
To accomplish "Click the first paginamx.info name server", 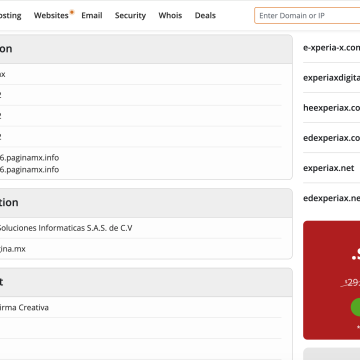I will pyautogui.click(x=29, y=157).
